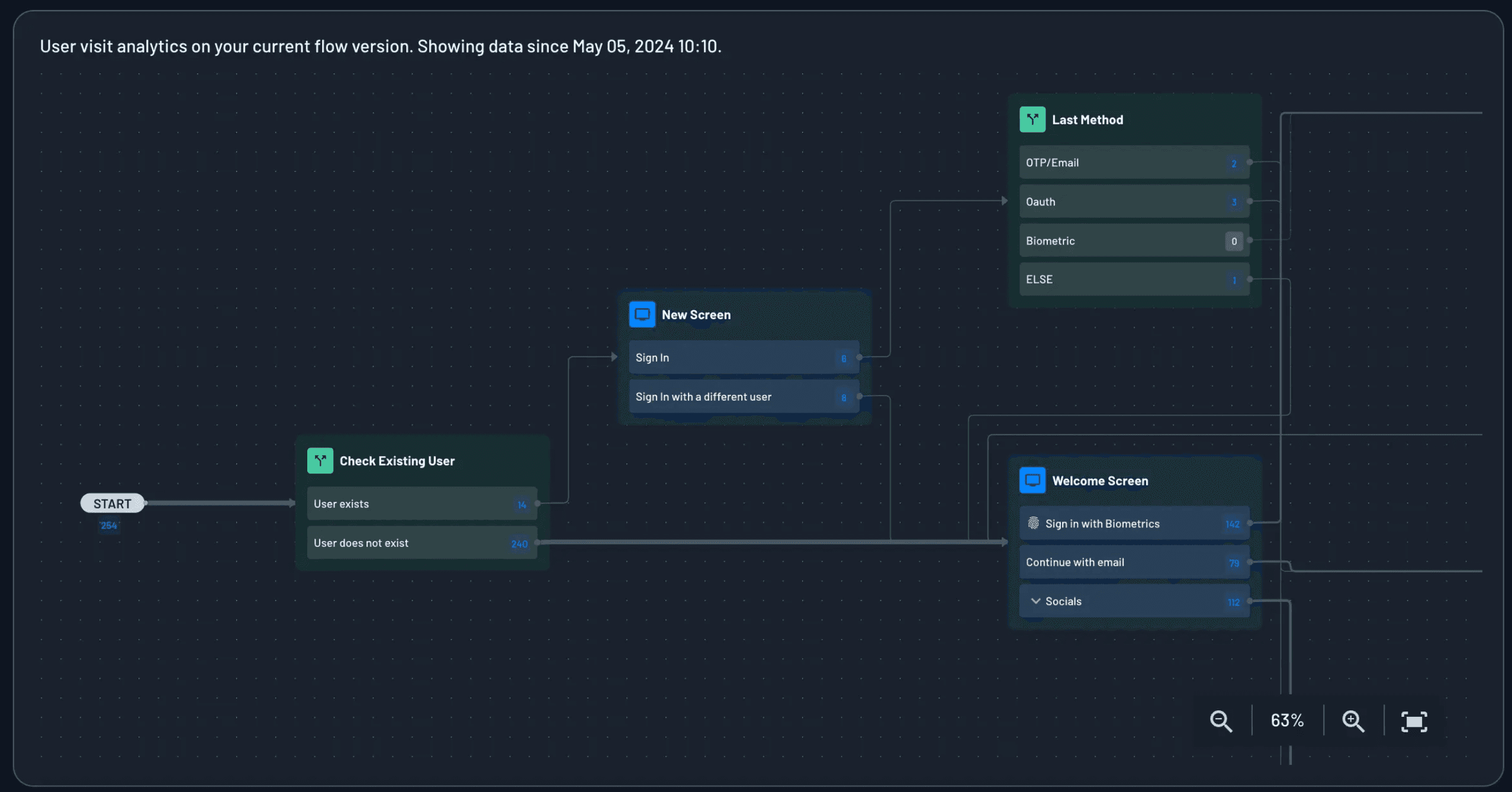The image size is (1512, 792).
Task: Click the 'OTP/Email' row in Last Method
Action: [1134, 162]
